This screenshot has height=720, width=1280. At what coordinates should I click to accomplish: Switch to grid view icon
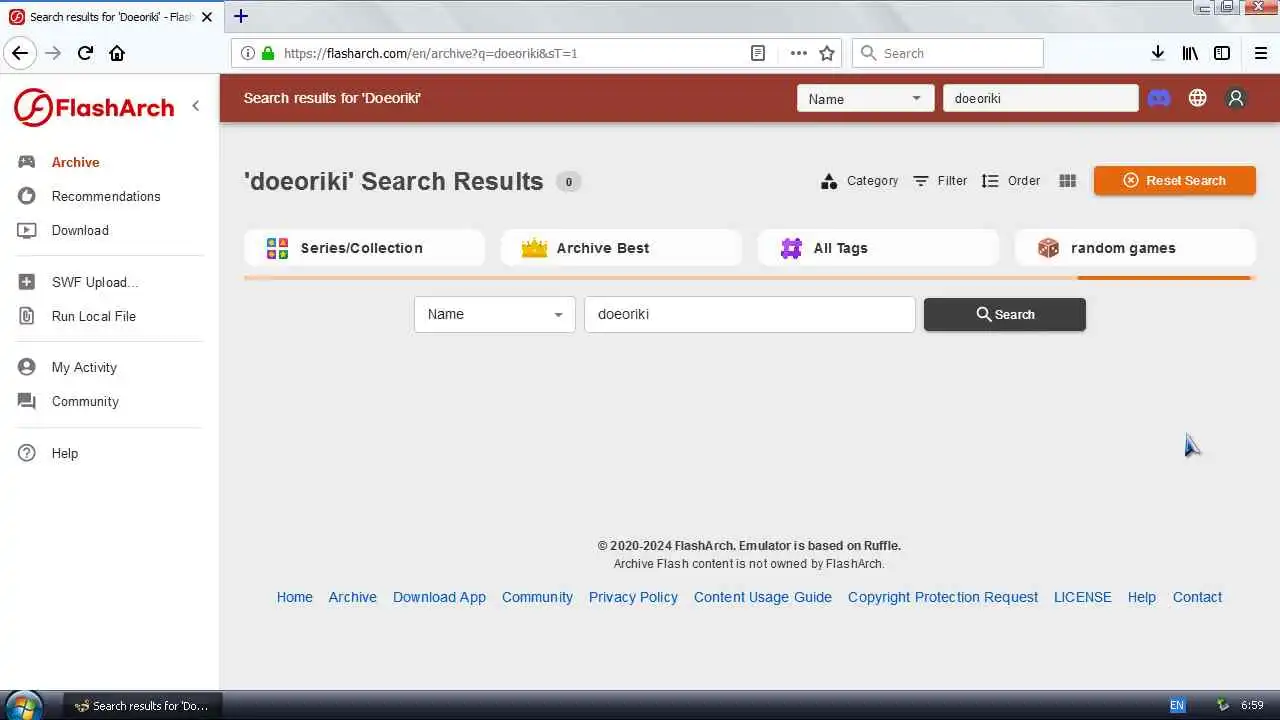pos(1068,181)
